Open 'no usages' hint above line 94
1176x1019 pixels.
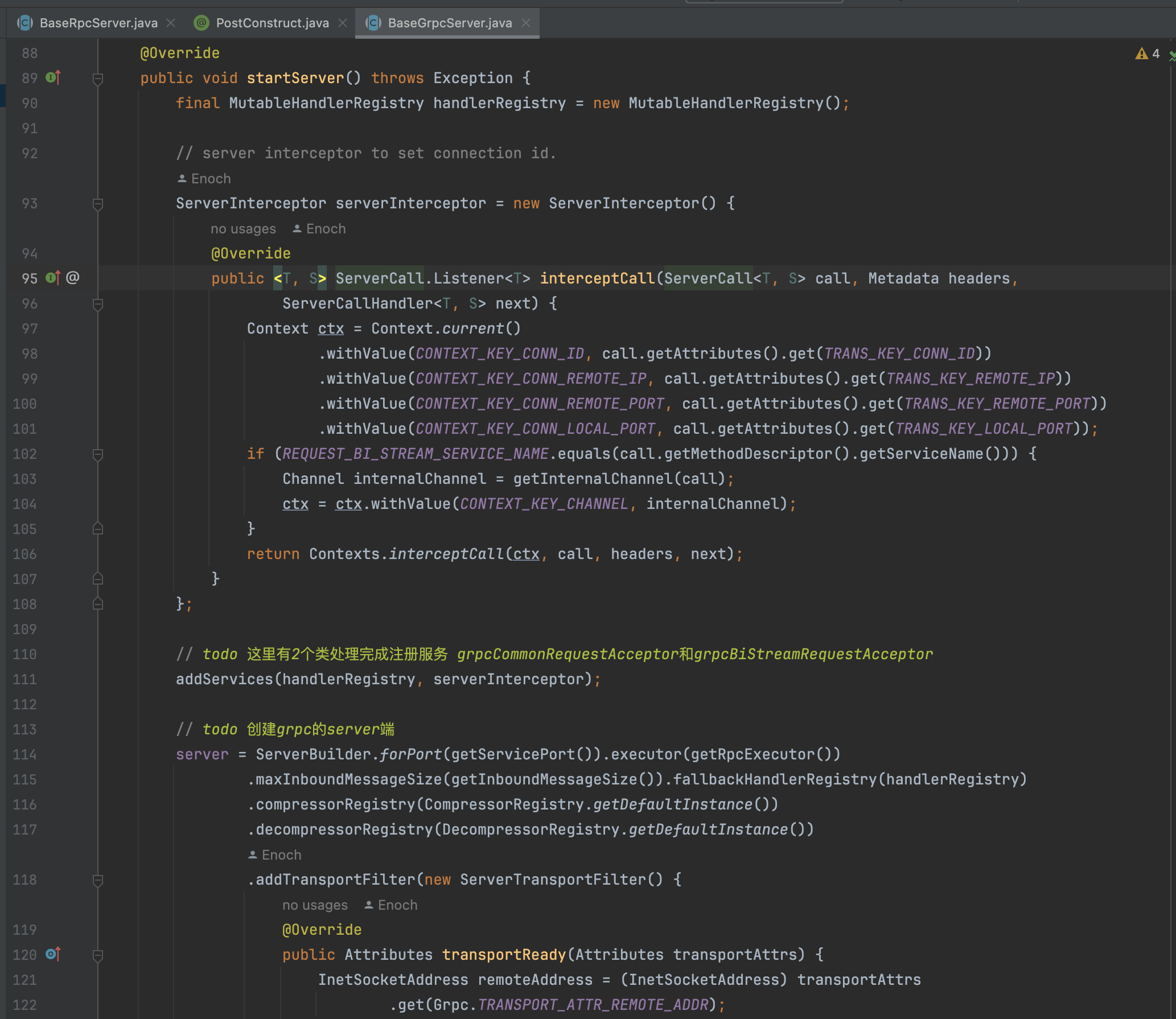[x=243, y=229]
